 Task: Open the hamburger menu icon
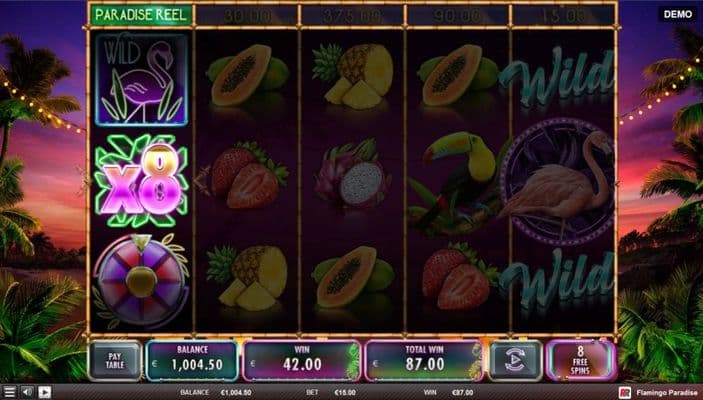click(x=9, y=392)
